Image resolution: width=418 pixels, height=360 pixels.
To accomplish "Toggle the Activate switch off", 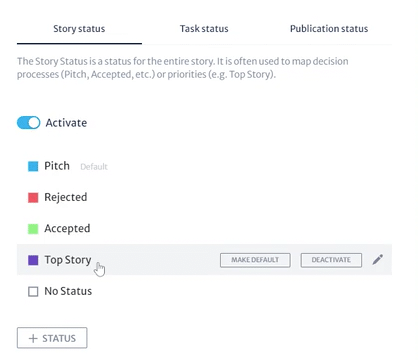I will tap(29, 123).
